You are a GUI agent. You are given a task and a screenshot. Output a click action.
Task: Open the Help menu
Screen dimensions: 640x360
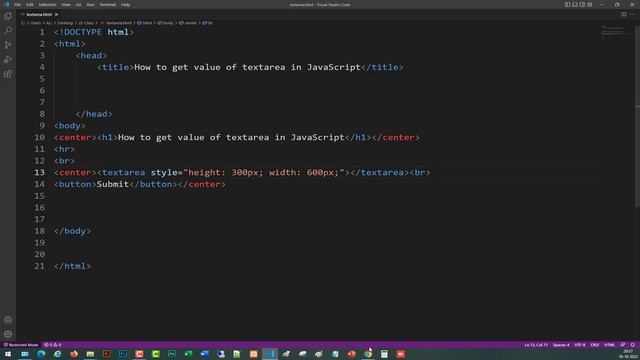point(125,4)
